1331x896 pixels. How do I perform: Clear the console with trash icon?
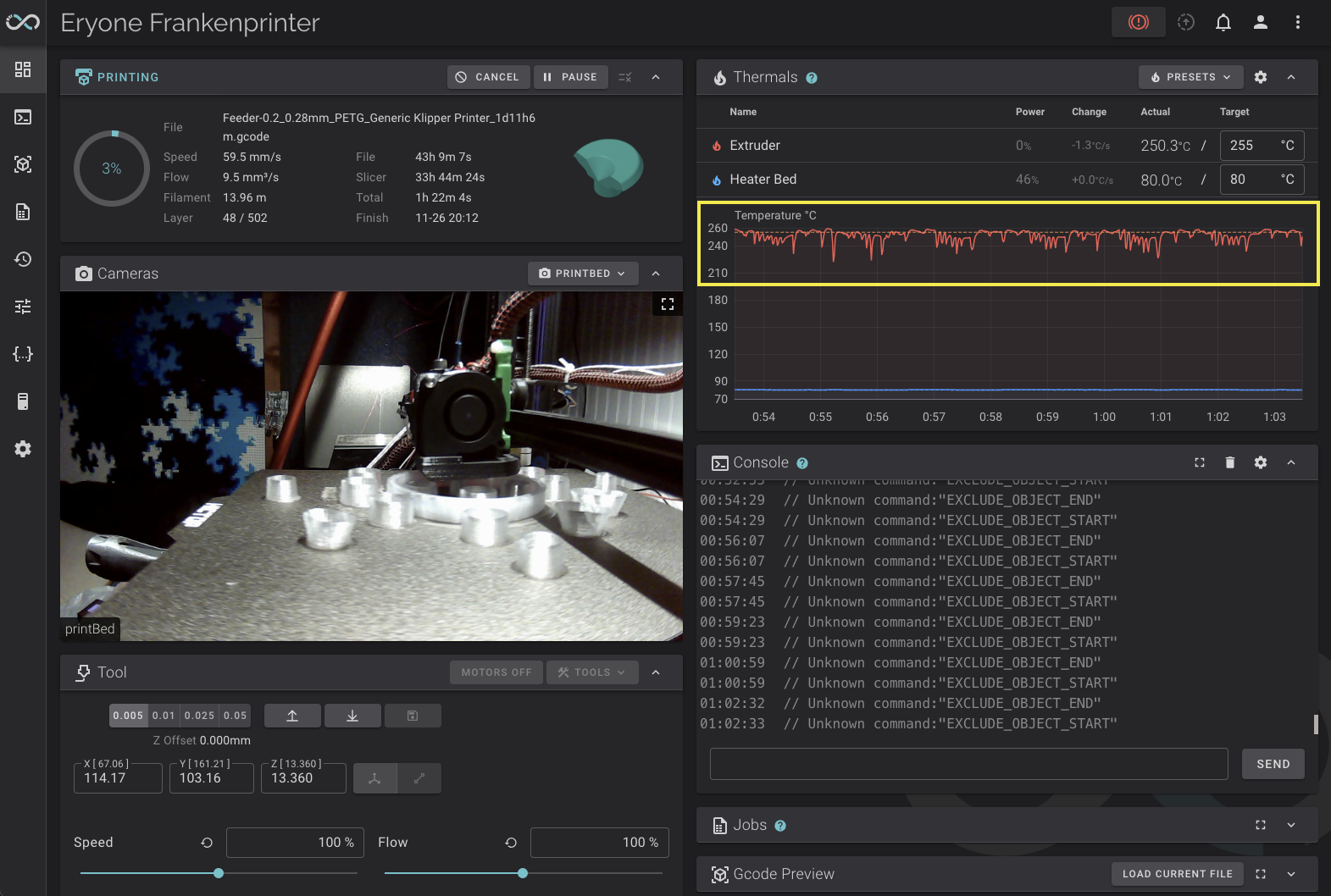[1230, 462]
